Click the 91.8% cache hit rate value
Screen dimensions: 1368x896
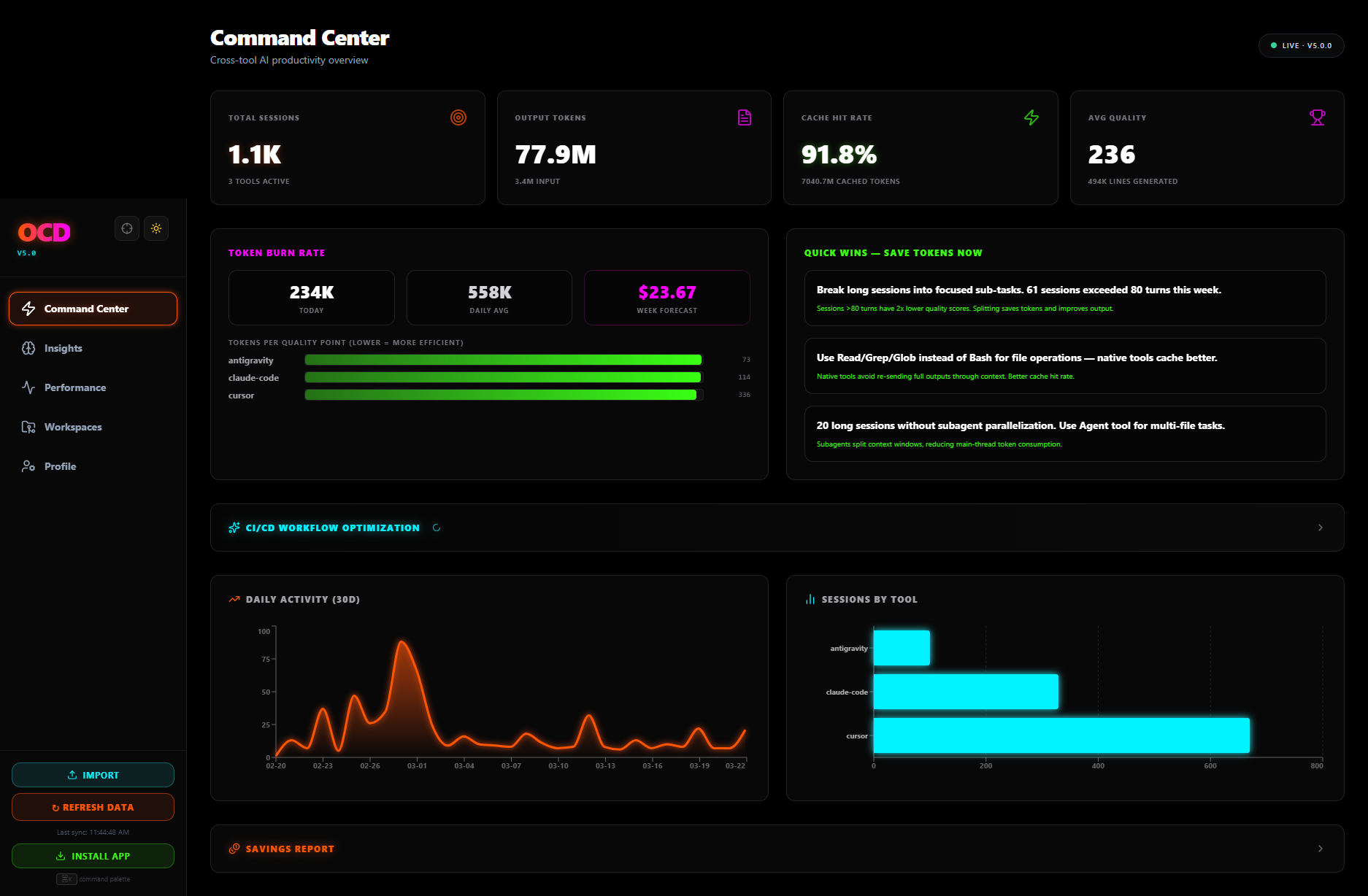click(839, 155)
